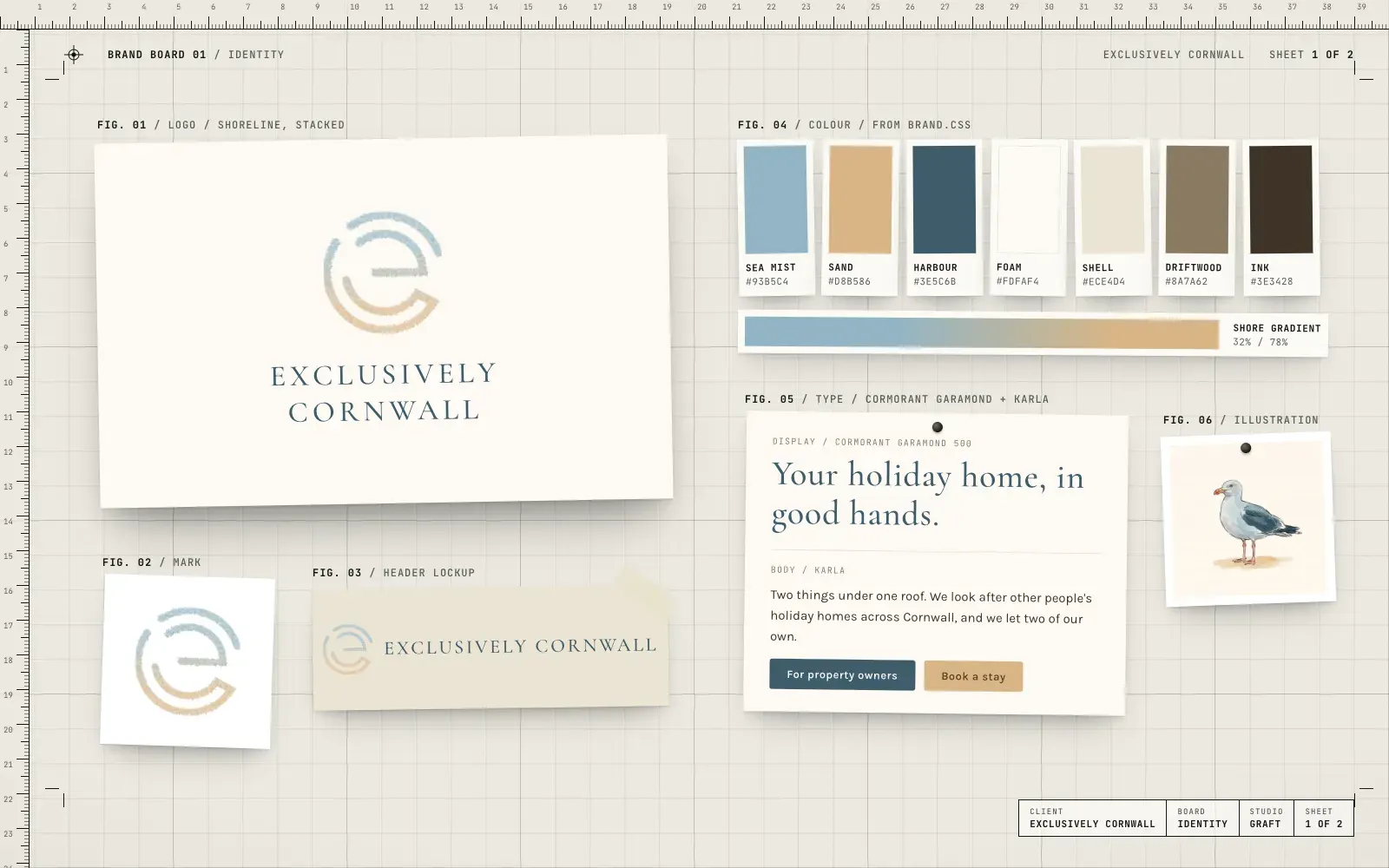Click the pin on the illustration card

tap(1246, 448)
